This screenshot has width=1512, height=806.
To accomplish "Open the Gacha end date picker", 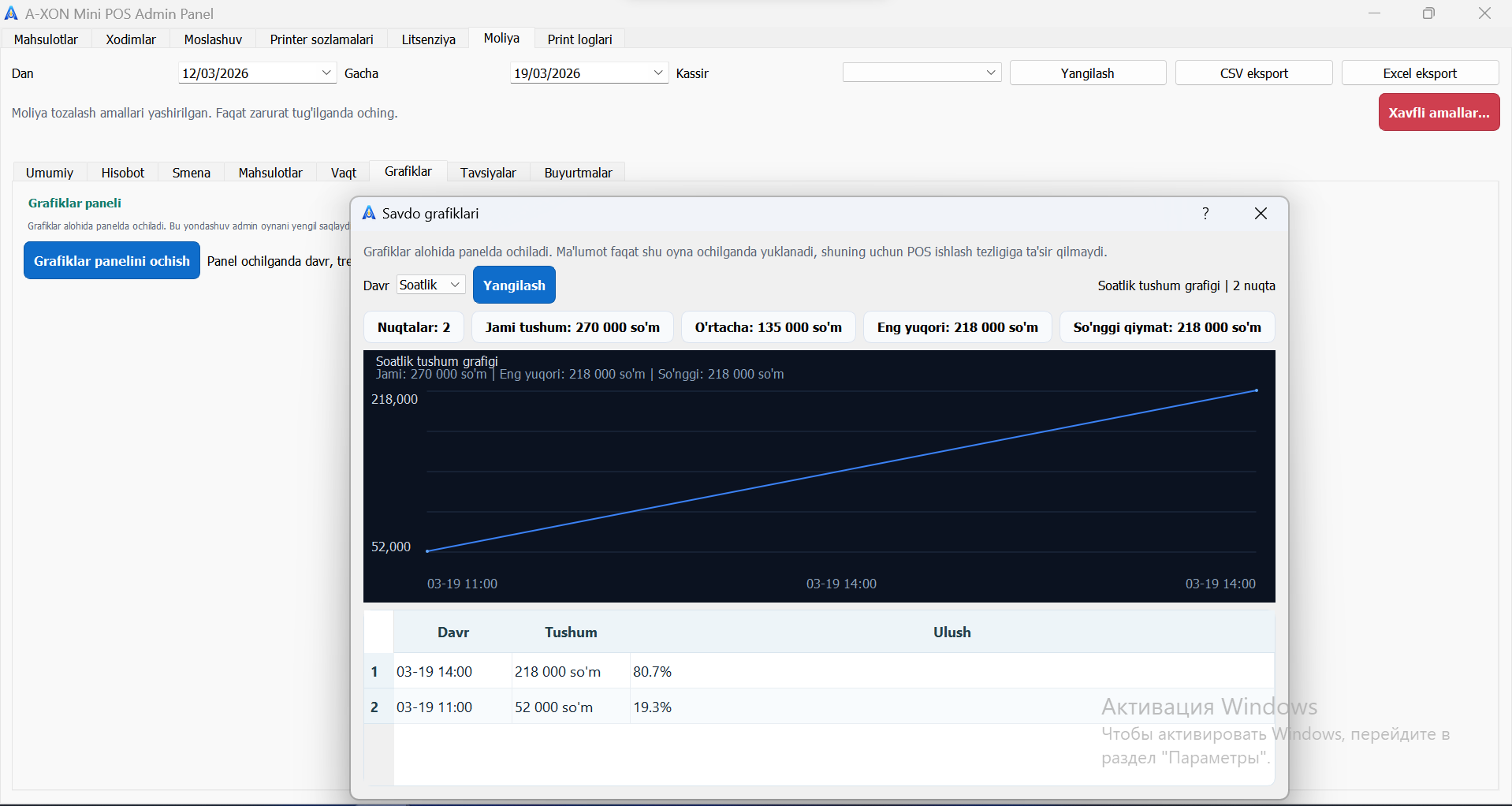I will coord(658,73).
